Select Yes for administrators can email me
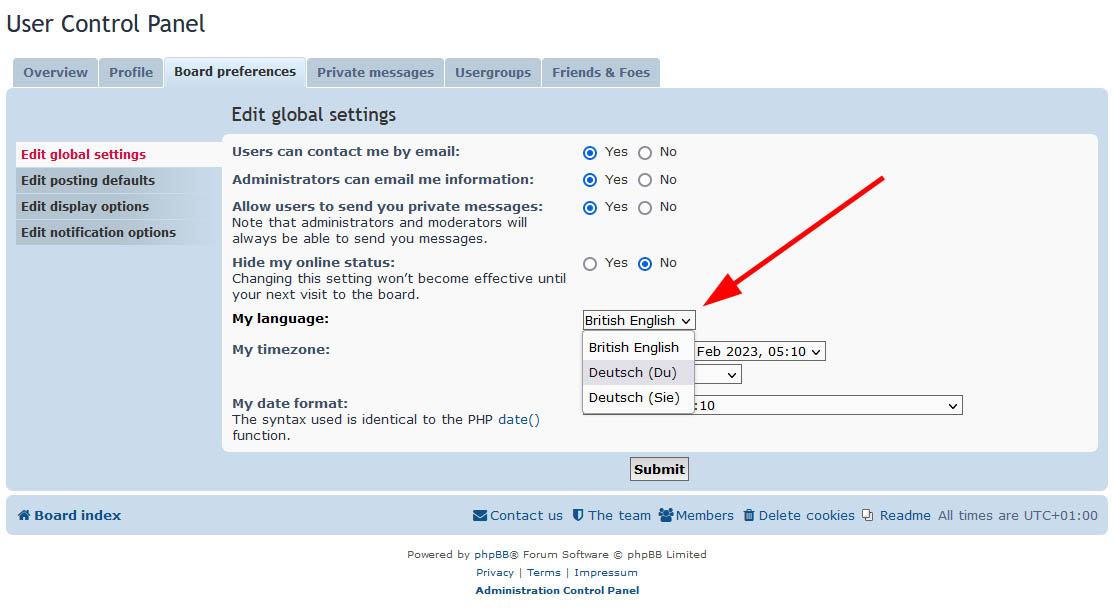 tap(590, 180)
